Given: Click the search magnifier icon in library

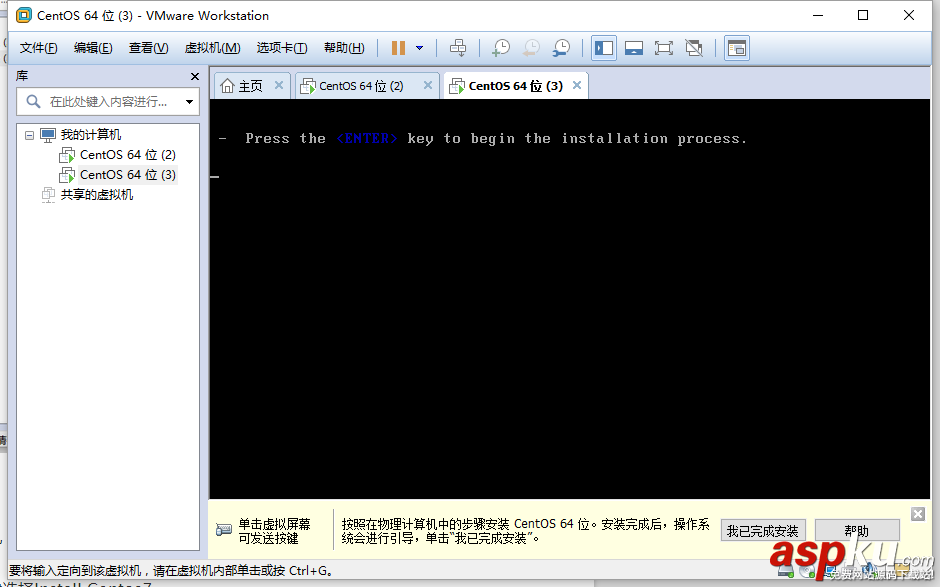Looking at the screenshot, I should 34,101.
